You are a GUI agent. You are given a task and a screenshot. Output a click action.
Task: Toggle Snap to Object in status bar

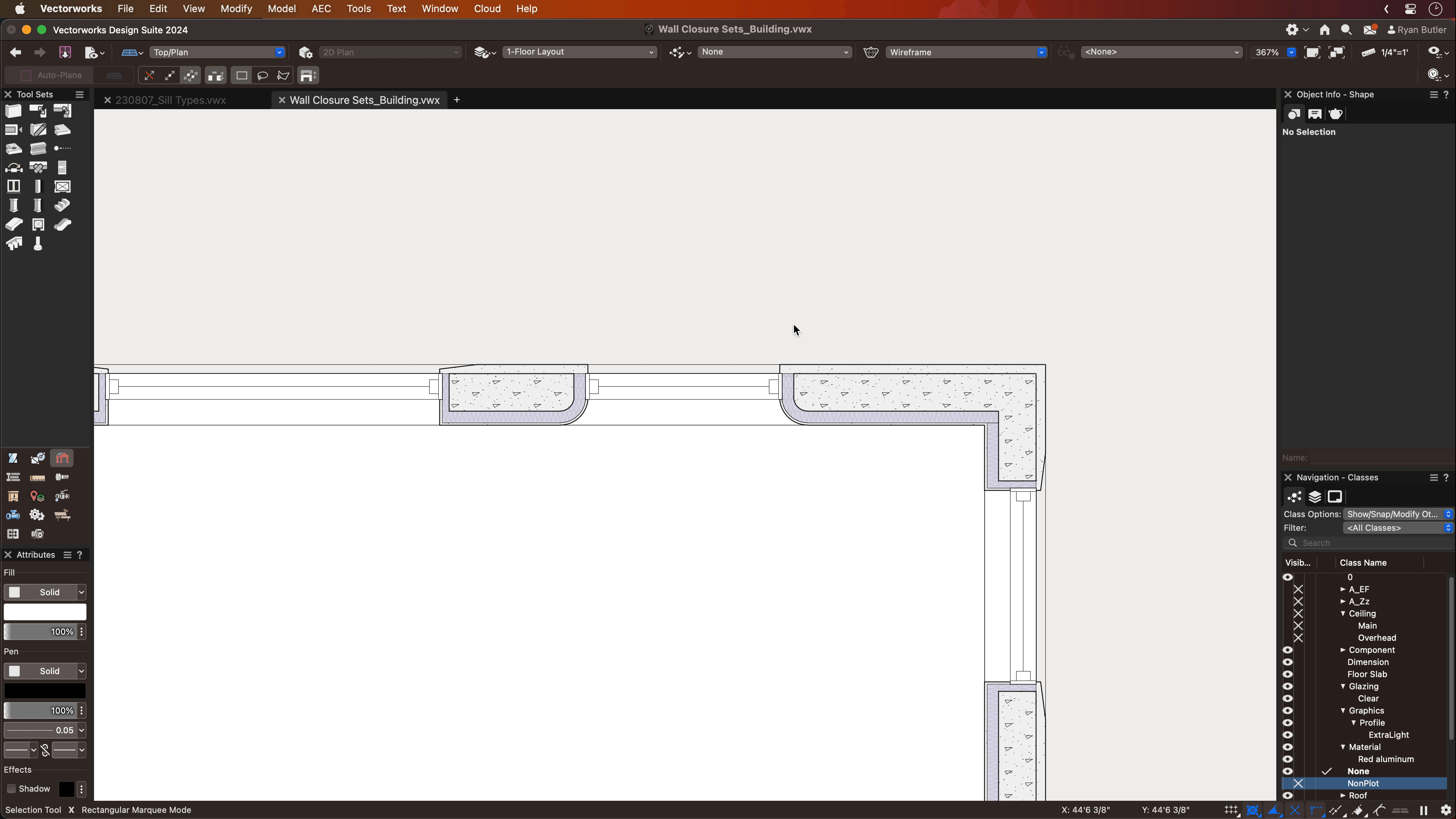(x=1252, y=810)
